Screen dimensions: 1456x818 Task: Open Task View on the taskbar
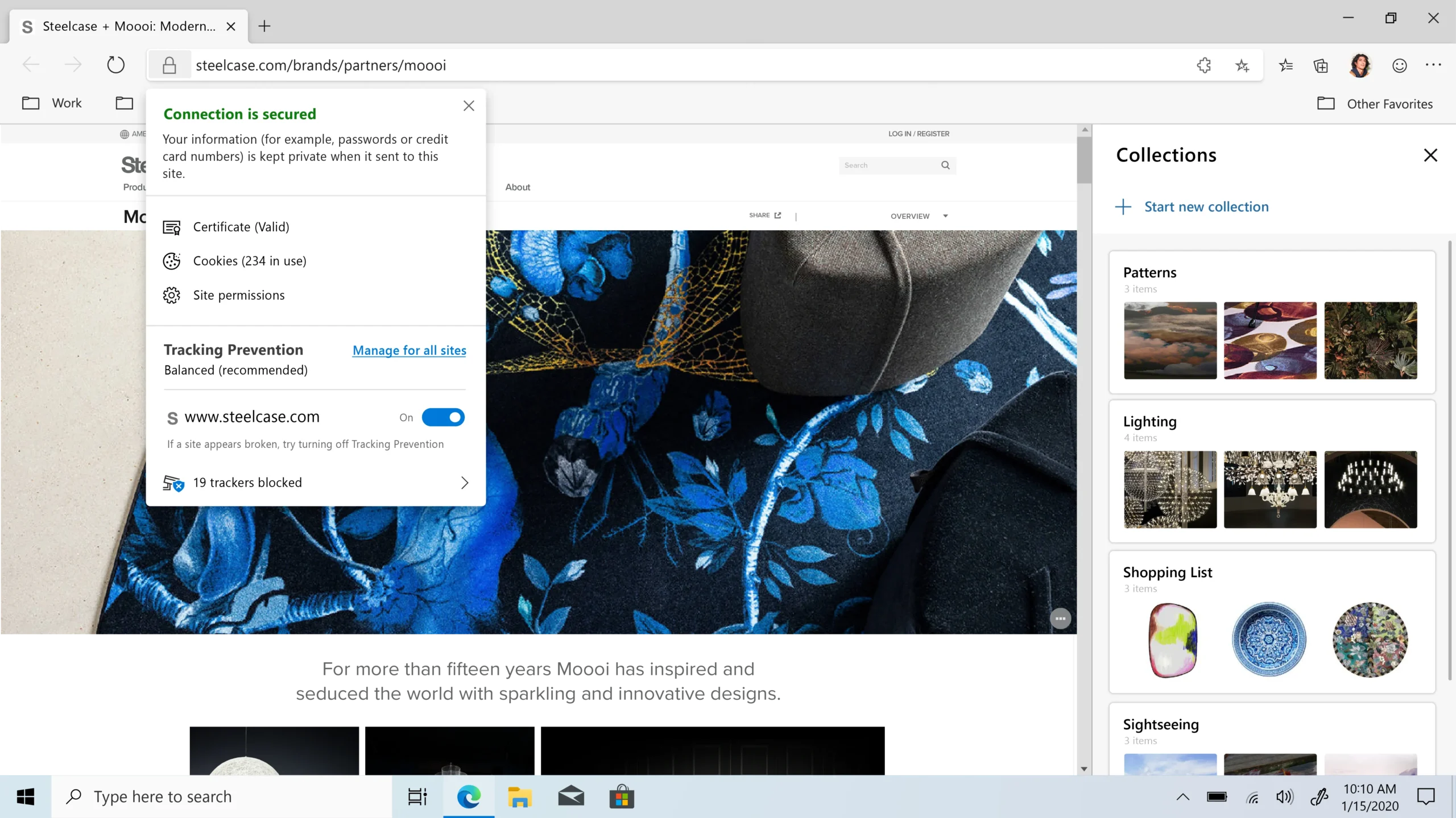coord(417,797)
